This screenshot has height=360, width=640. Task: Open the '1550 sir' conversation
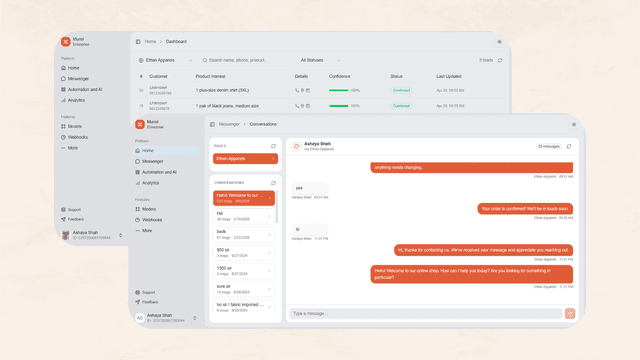pos(244,271)
